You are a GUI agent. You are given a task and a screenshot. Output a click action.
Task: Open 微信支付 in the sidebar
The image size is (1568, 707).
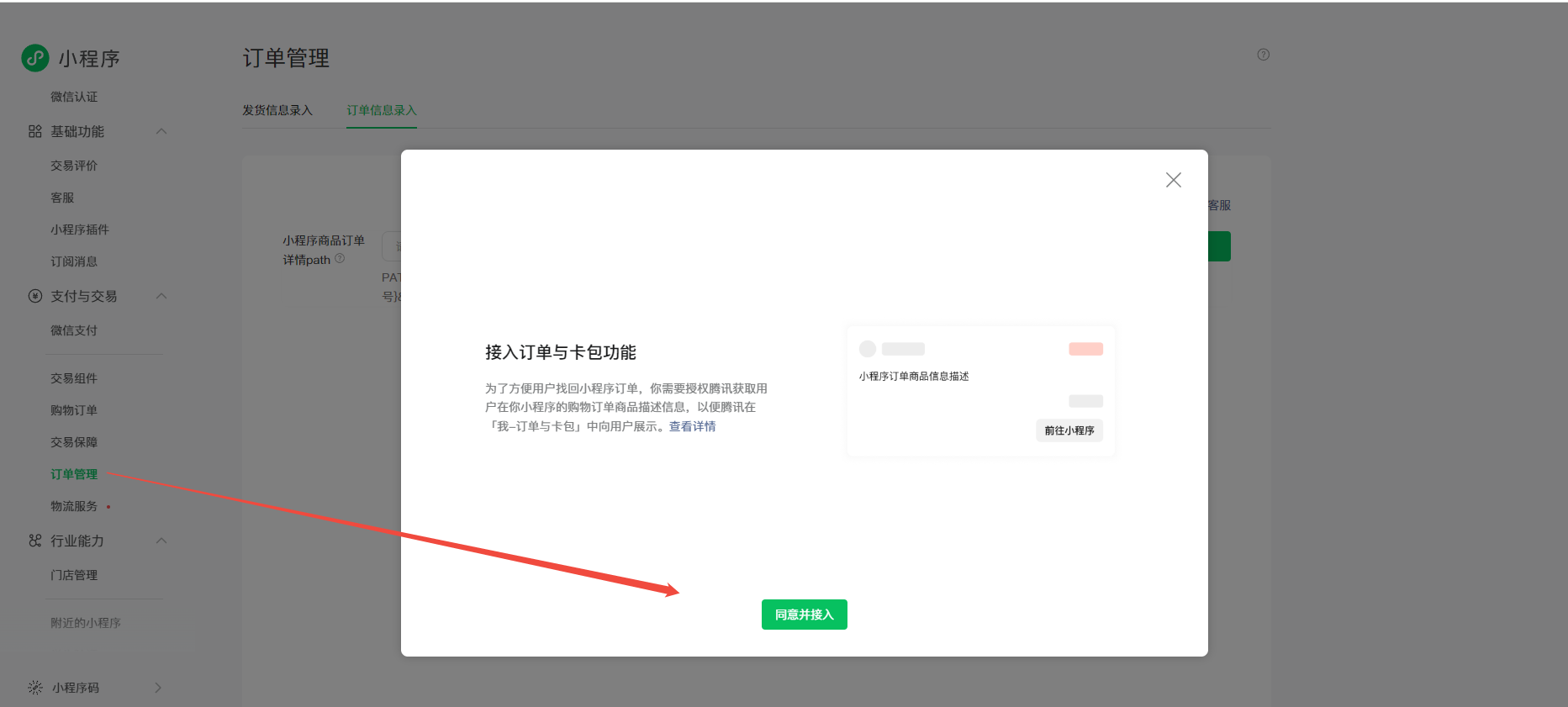click(x=74, y=330)
